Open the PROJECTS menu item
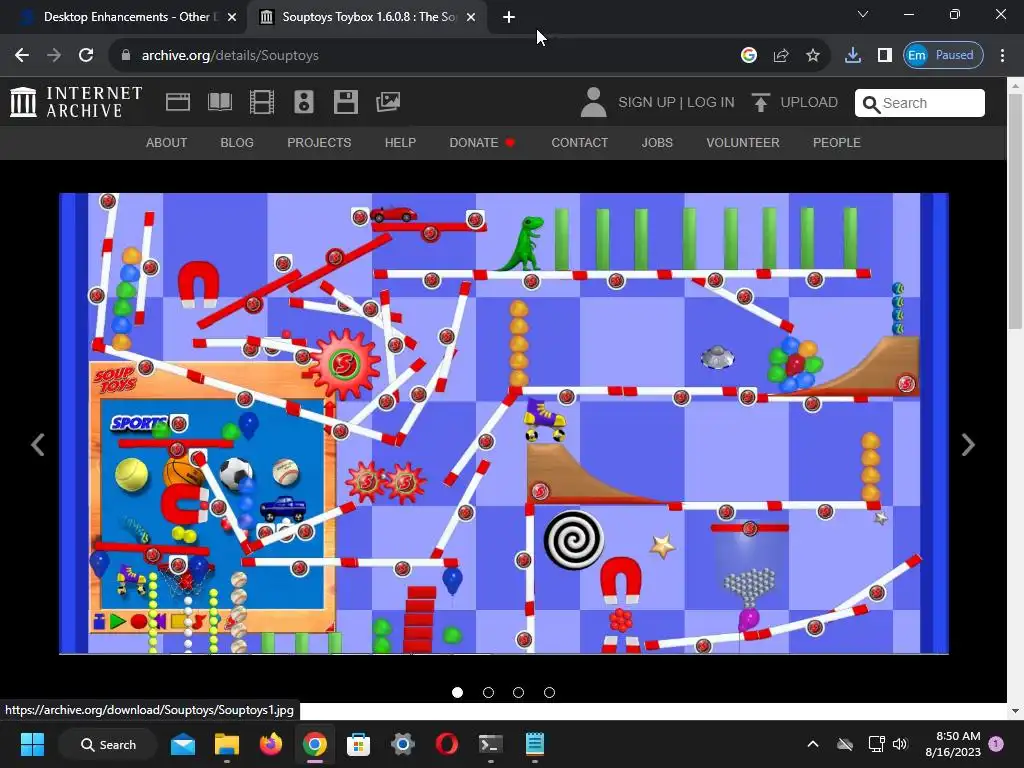This screenshot has width=1024, height=768. (319, 142)
